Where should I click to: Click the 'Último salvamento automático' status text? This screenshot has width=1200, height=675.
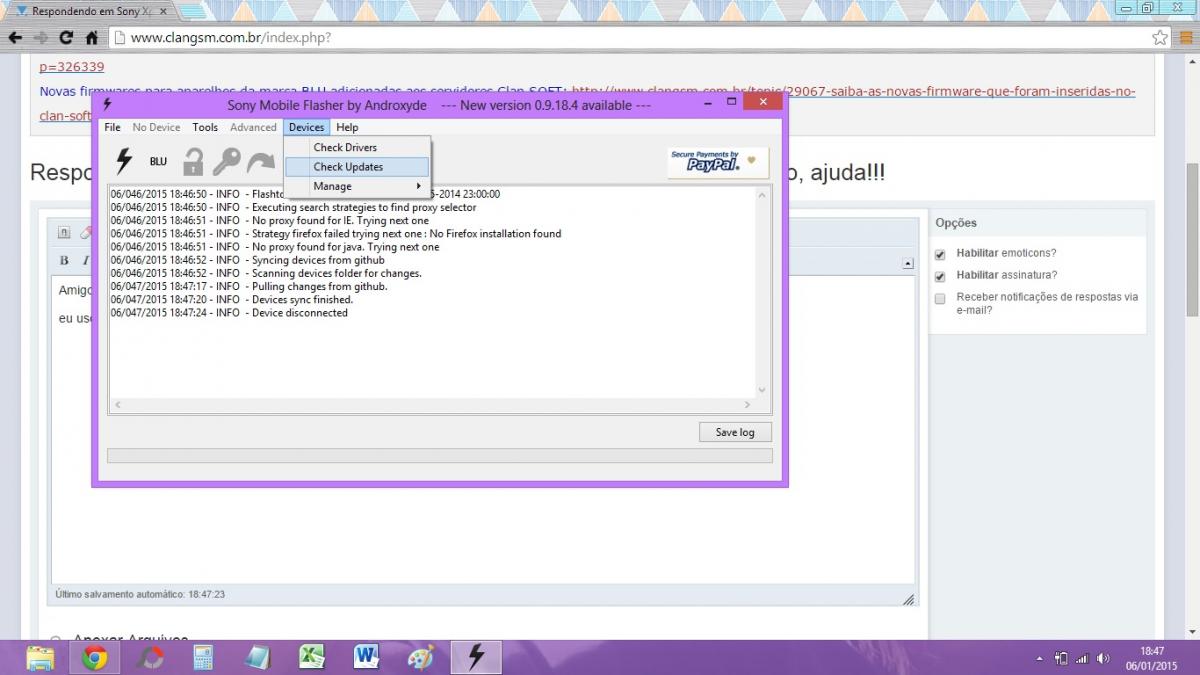140,594
